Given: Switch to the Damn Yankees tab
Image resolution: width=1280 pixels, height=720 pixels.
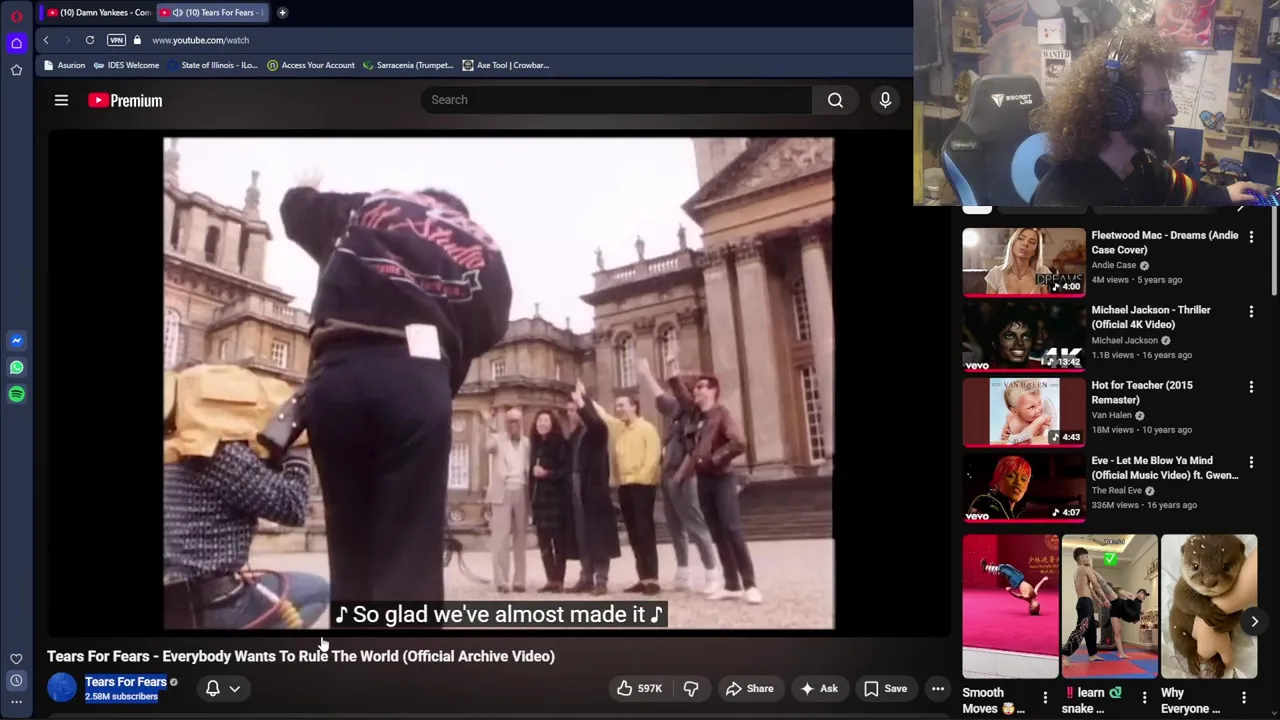Looking at the screenshot, I should tap(98, 12).
